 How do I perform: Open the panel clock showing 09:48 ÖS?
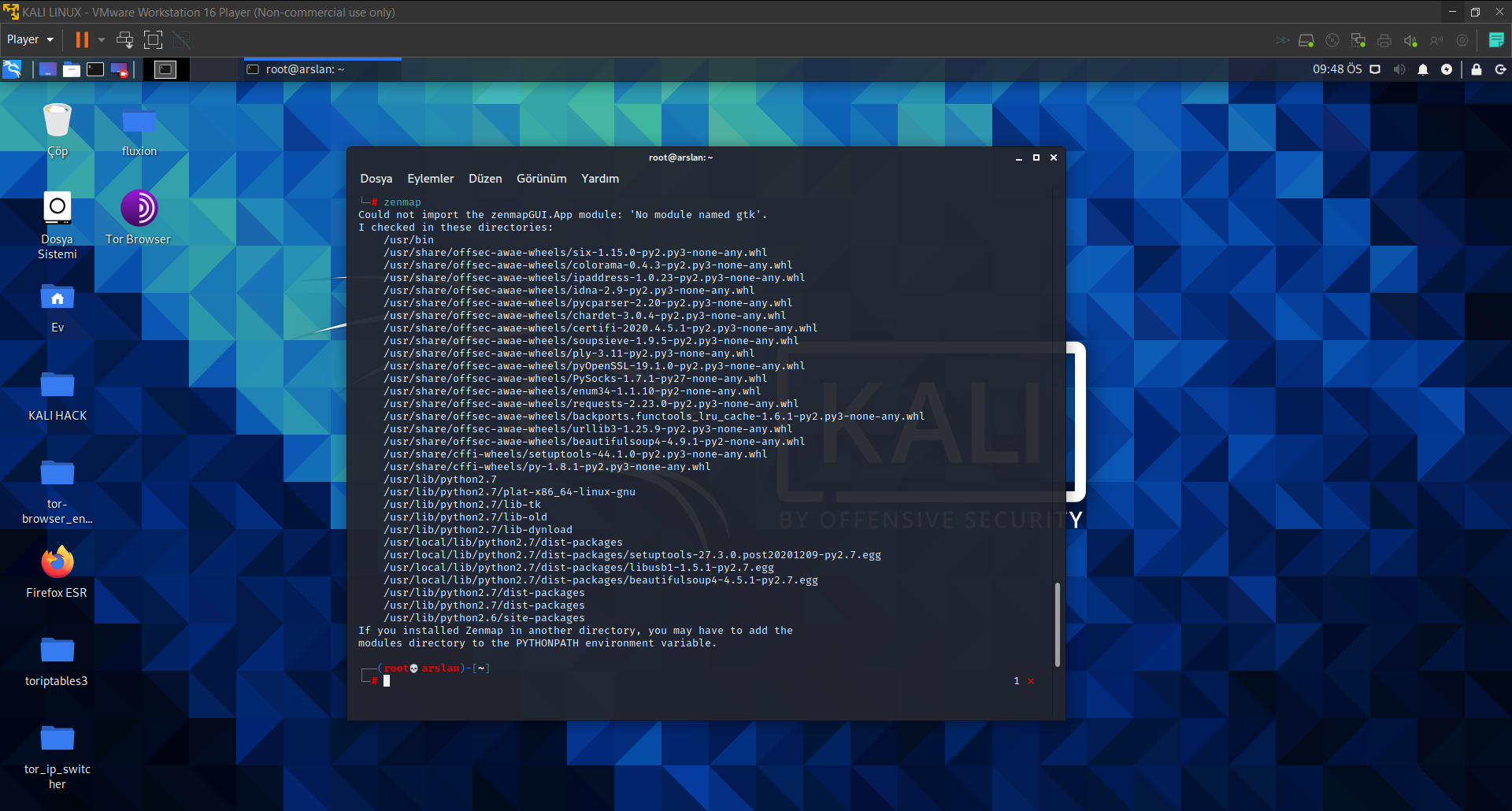pos(1336,69)
